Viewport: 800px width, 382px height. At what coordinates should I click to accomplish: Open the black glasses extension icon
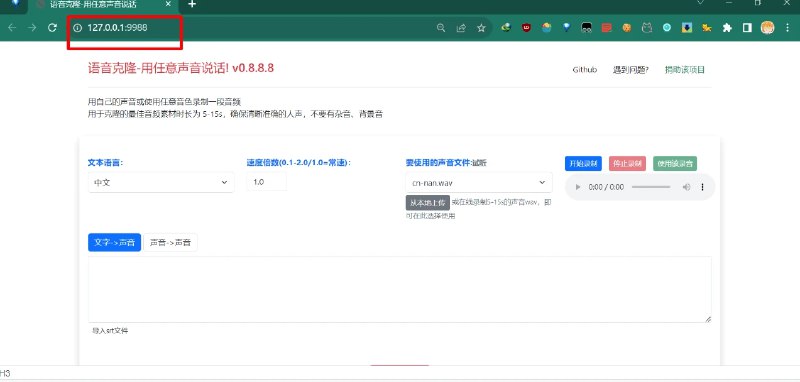tap(586, 28)
